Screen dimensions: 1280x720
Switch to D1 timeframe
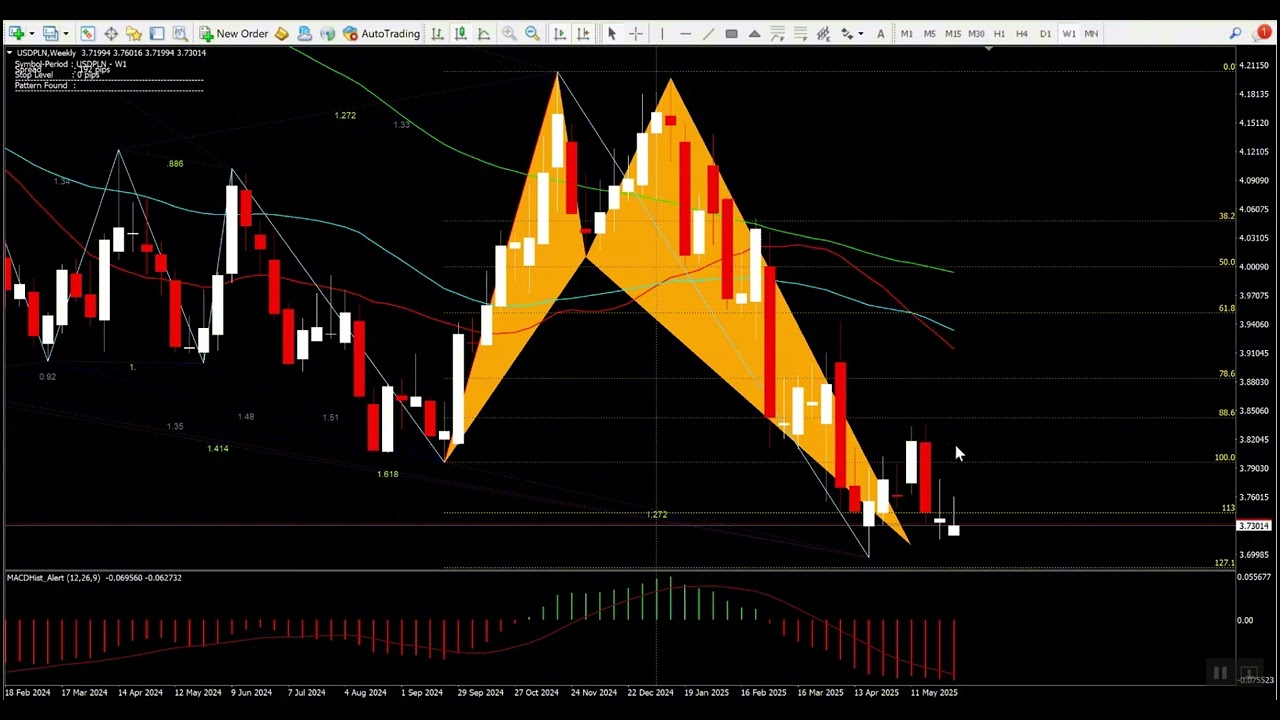pos(1045,34)
